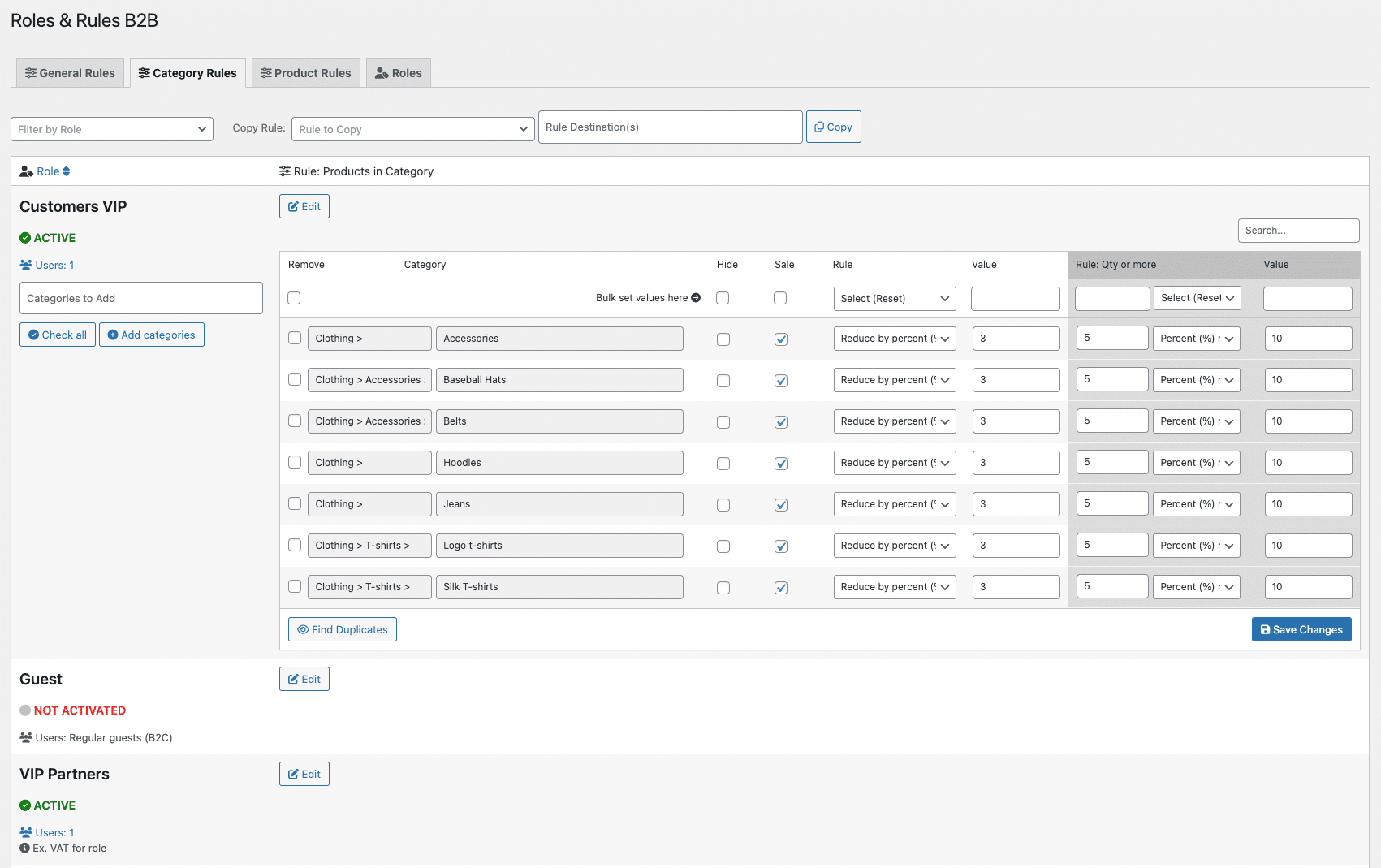Click the Role sort arrows icon
Screen dimensions: 1381x868
67,171
